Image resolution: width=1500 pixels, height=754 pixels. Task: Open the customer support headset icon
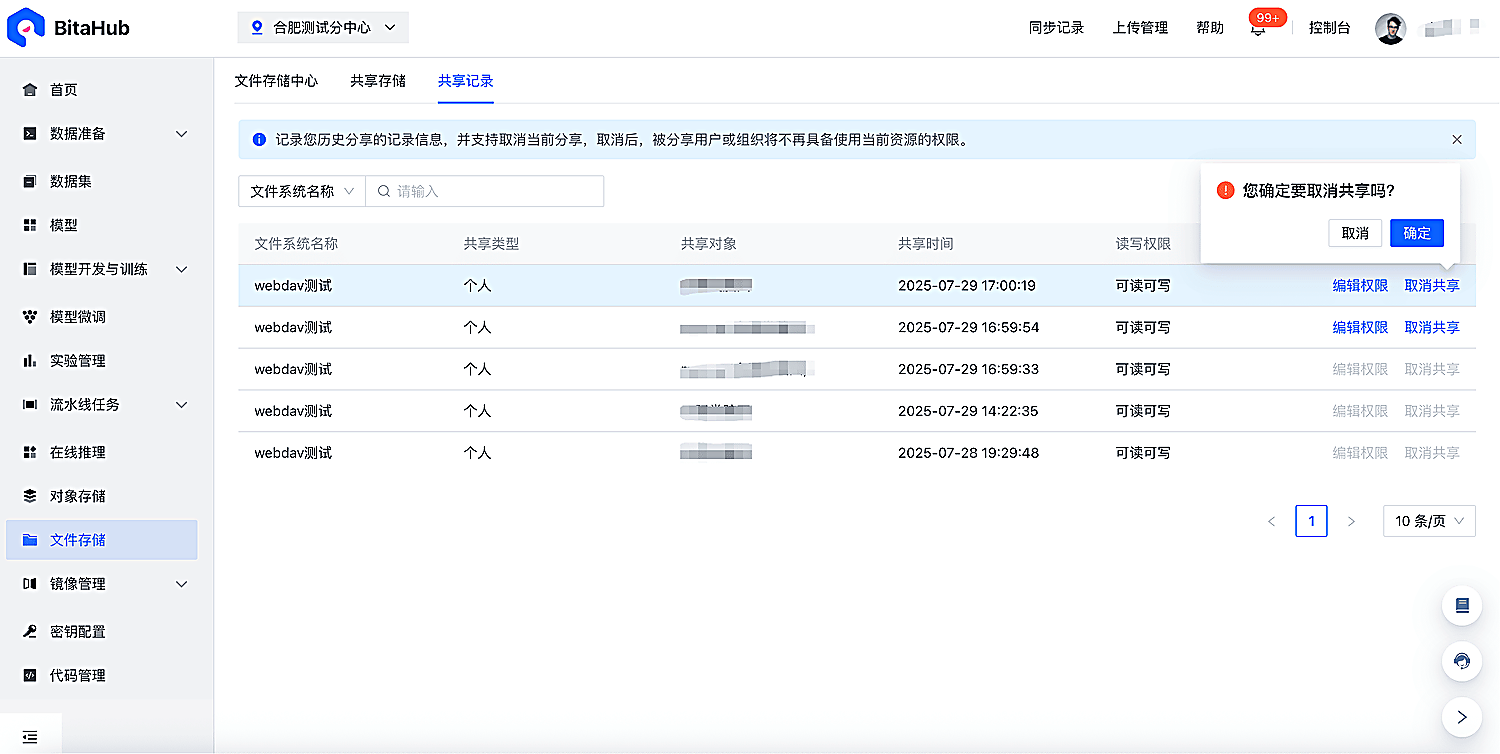tap(1462, 661)
